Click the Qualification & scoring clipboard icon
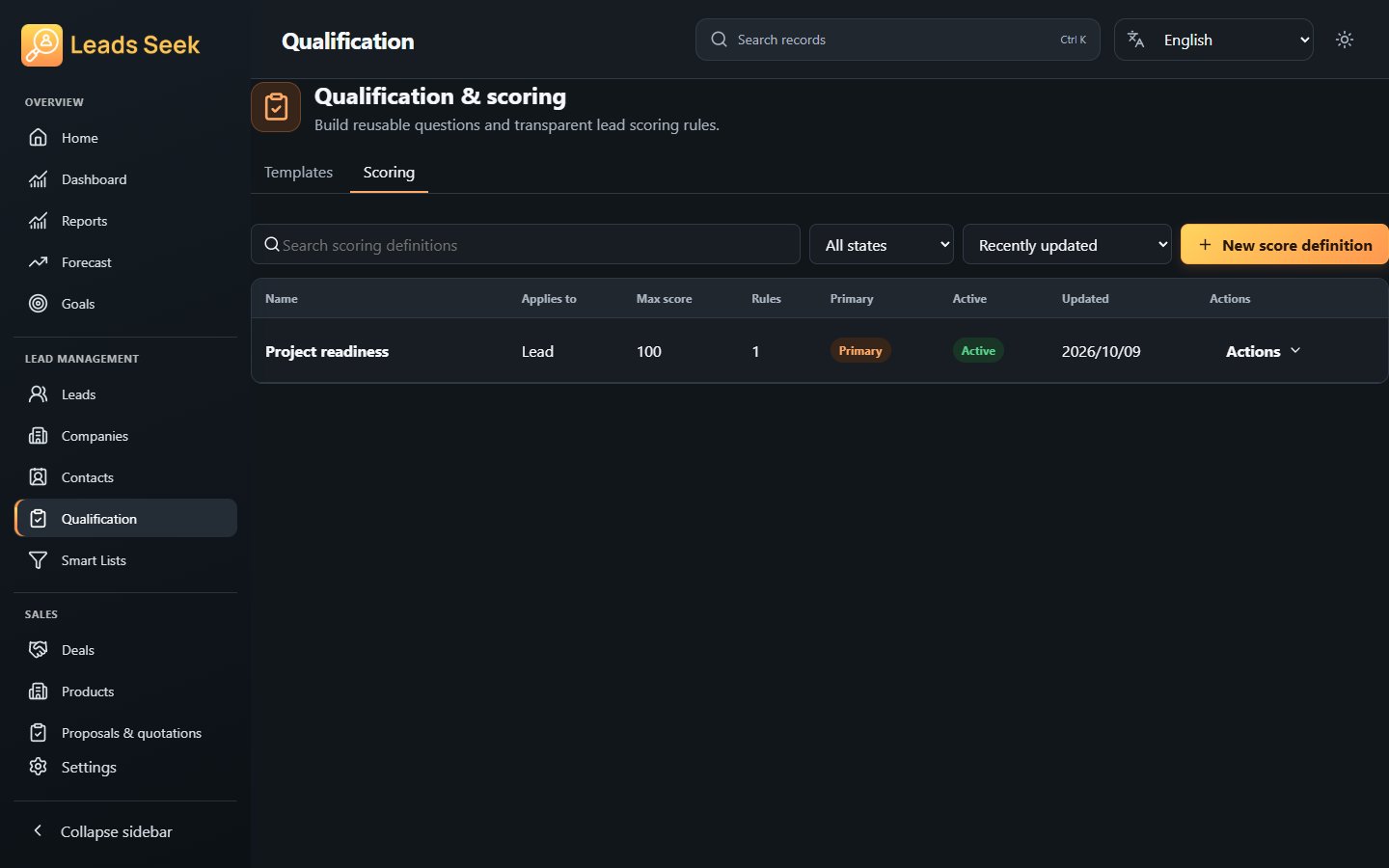1389x868 pixels. coord(276,107)
